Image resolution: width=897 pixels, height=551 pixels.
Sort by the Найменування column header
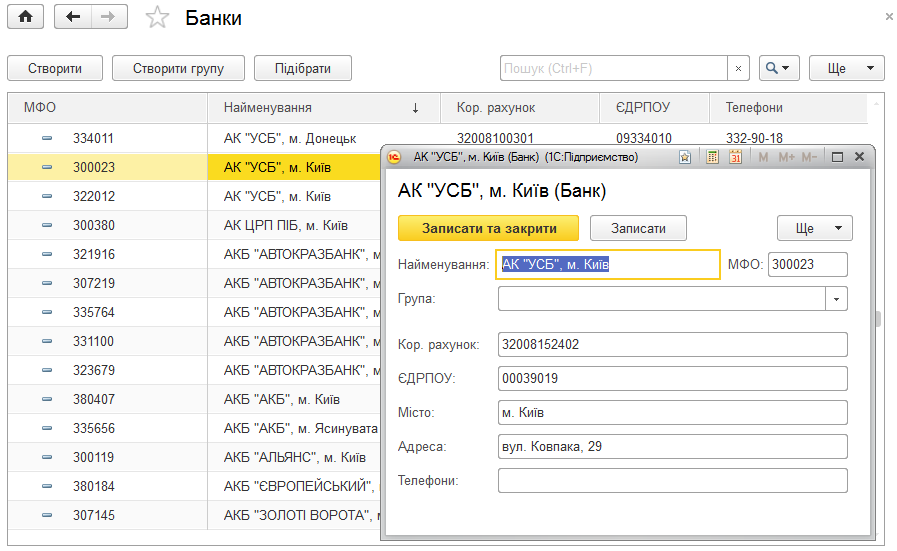(324, 108)
